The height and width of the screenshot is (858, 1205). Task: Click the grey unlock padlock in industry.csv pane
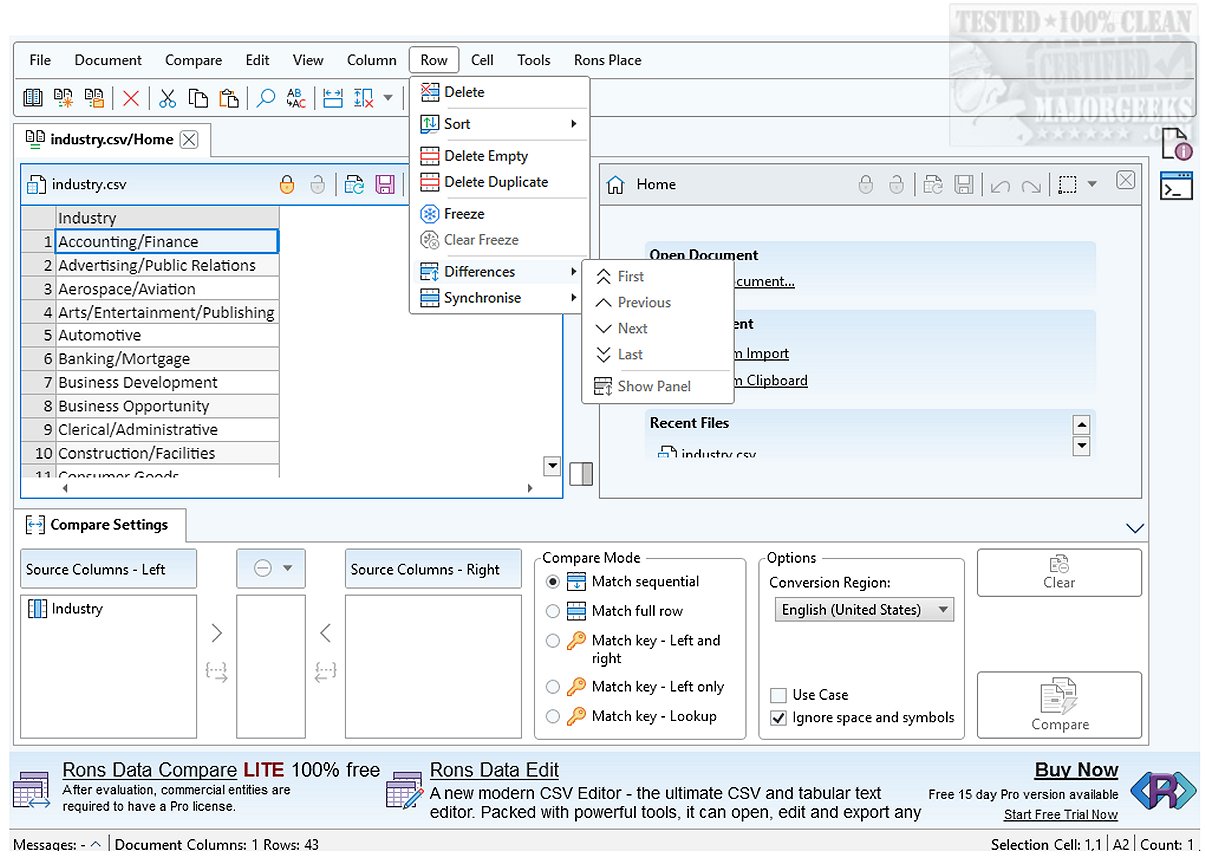pos(317,184)
